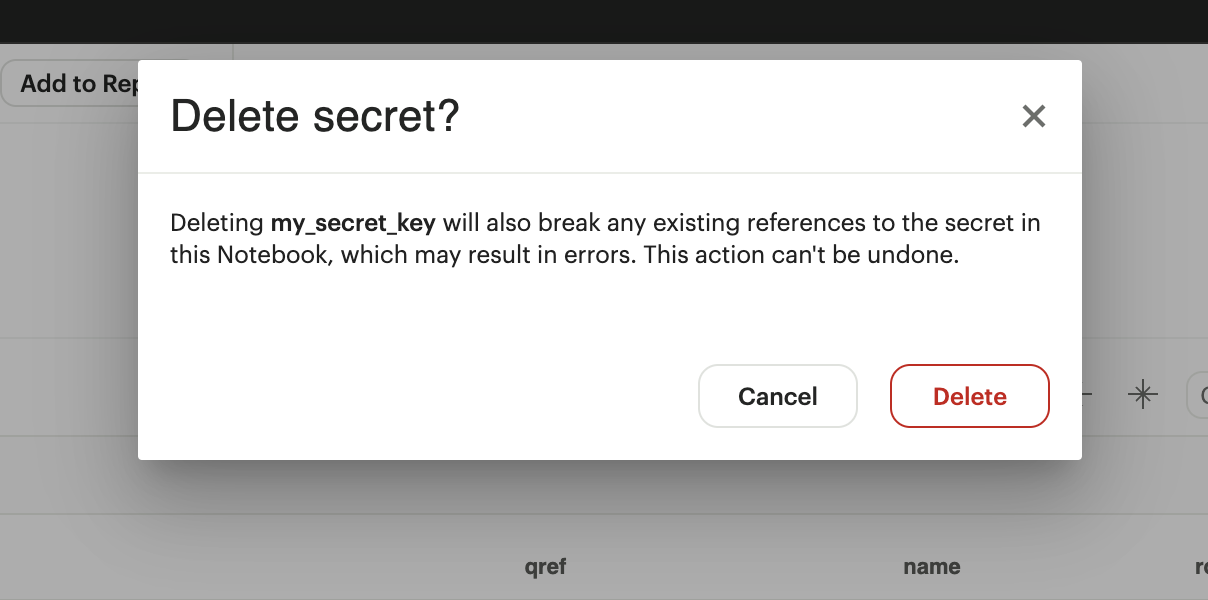Click the sparkle asterisk icon behind dialog

[x=1142, y=395]
